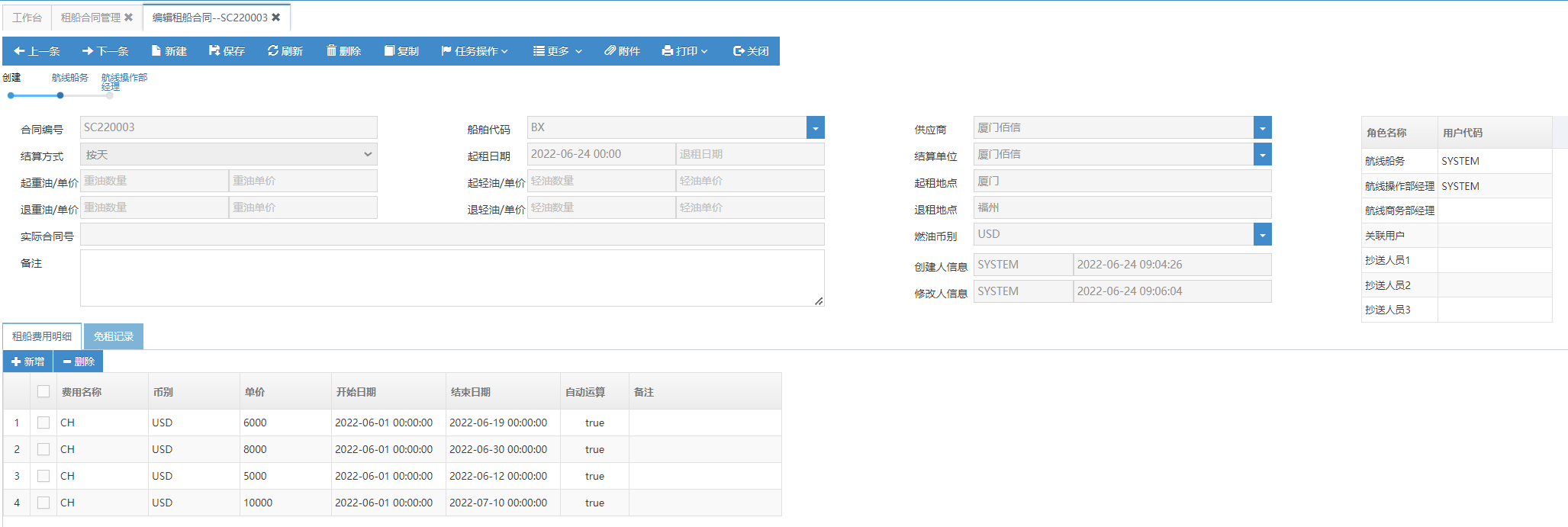The image size is (1568, 527).
Task: Toggle the select-all header checkbox
Action: click(x=43, y=391)
